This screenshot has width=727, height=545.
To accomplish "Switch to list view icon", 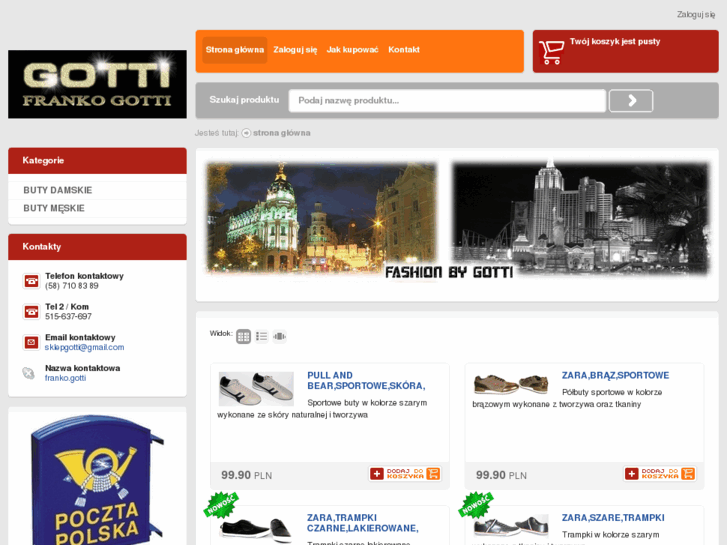I will (261, 336).
